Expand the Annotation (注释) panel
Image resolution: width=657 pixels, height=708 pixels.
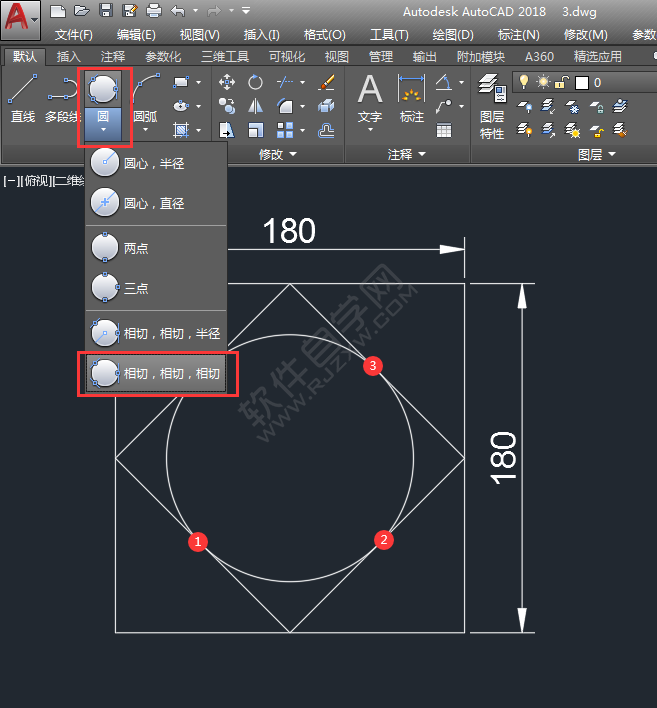point(407,154)
